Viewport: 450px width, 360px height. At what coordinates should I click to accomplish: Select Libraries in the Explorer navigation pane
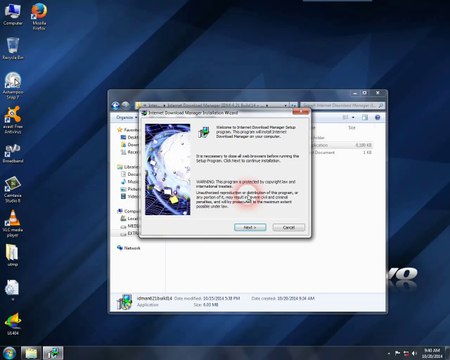(x=128, y=167)
